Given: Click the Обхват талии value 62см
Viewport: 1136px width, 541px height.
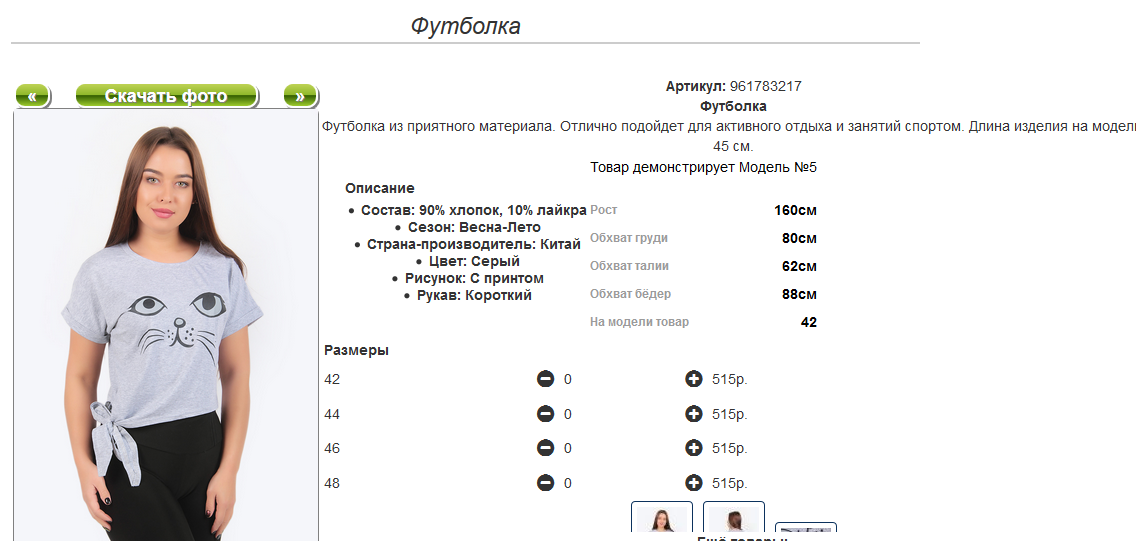Looking at the screenshot, I should [x=799, y=267].
